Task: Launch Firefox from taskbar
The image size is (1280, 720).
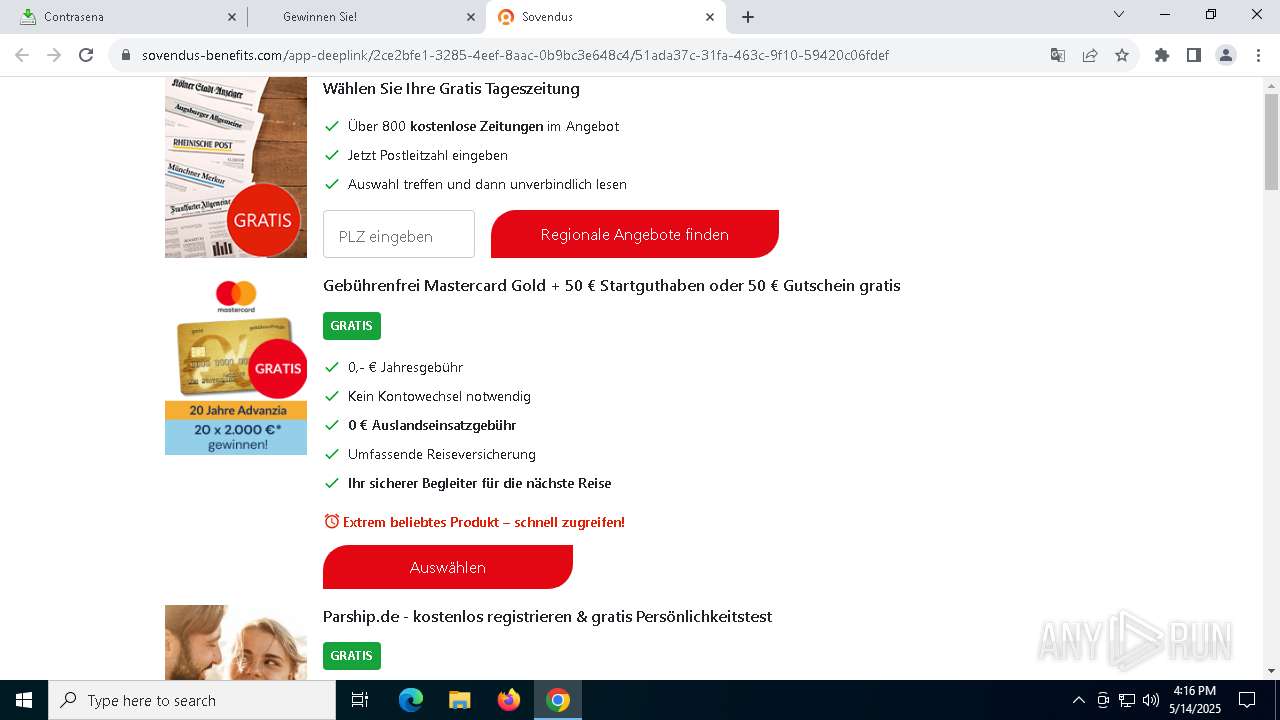Action: point(509,700)
